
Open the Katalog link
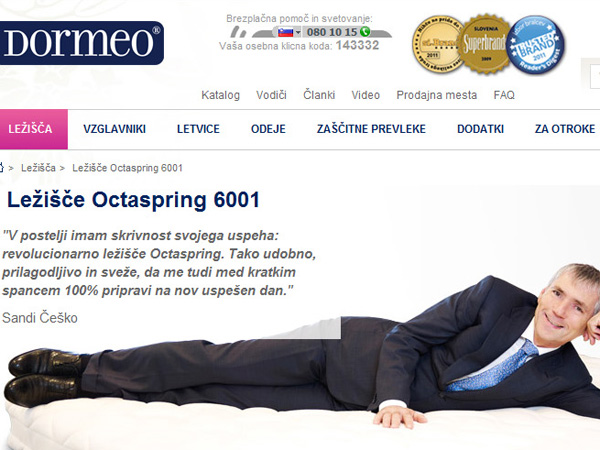click(220, 95)
